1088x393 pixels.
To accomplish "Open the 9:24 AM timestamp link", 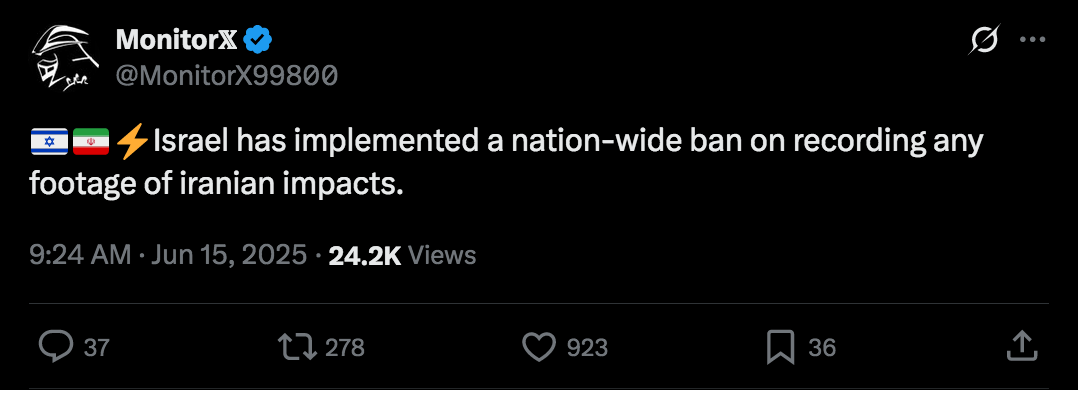I will pos(80,255).
